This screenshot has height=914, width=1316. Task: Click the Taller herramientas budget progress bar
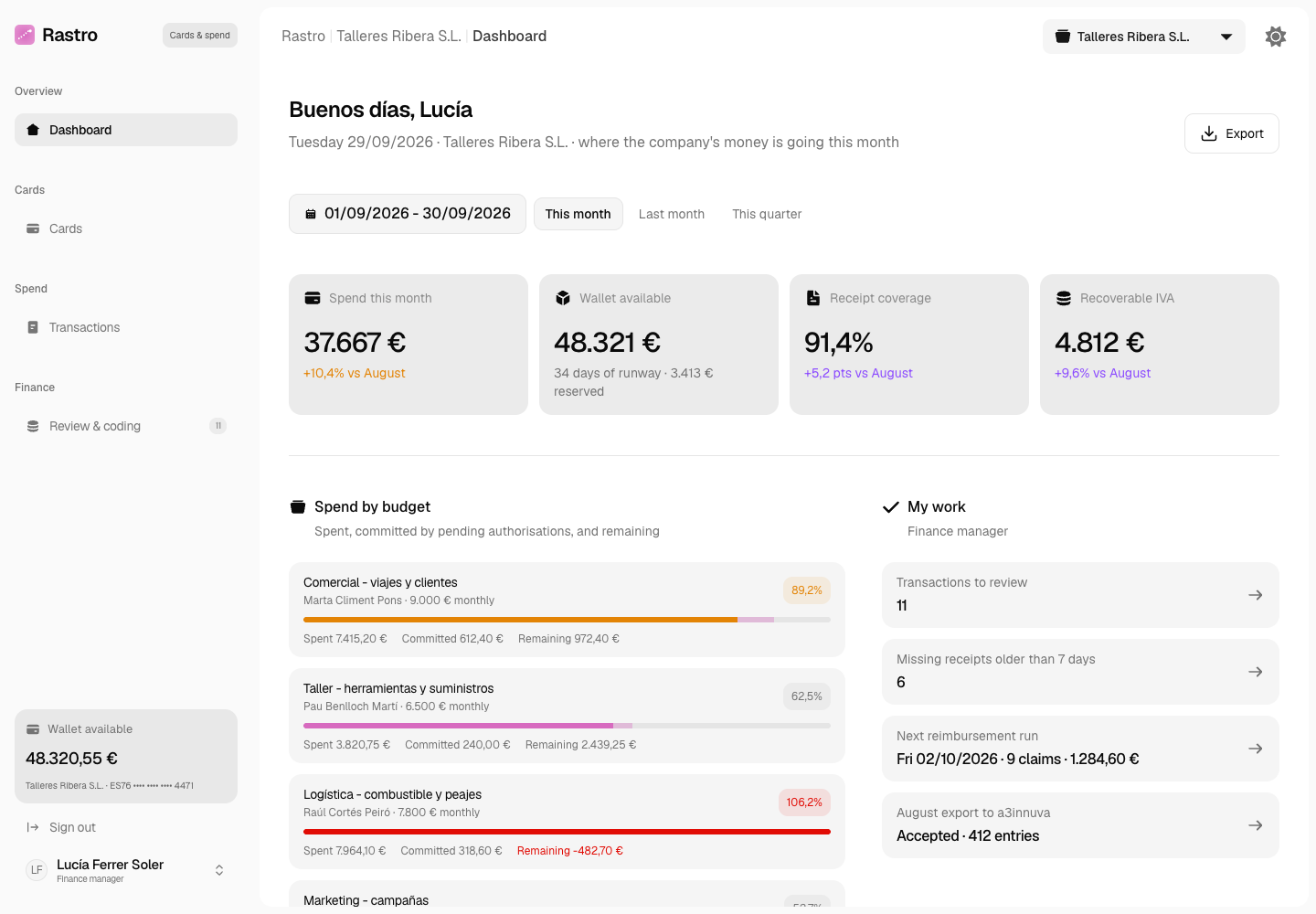(567, 726)
